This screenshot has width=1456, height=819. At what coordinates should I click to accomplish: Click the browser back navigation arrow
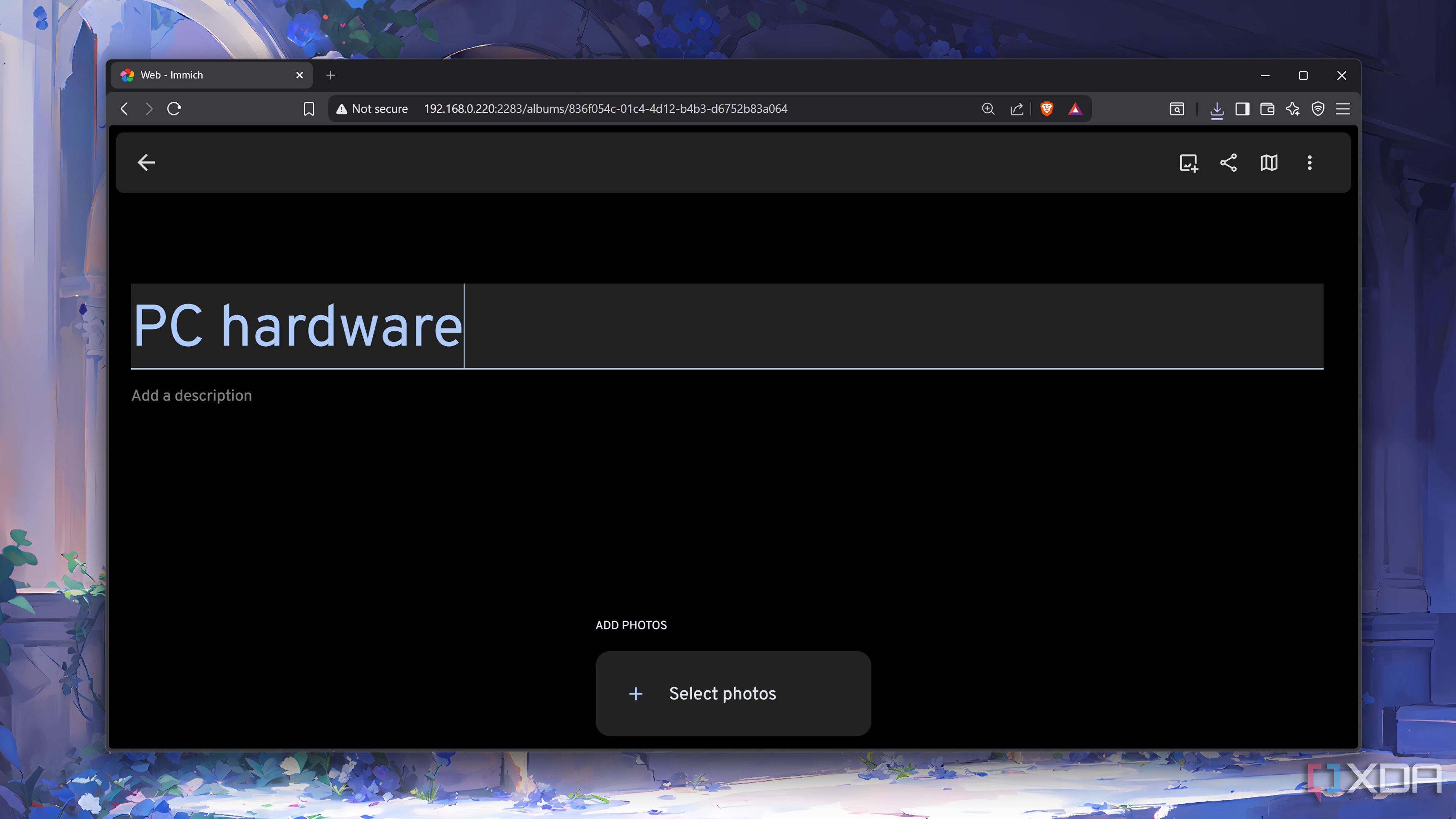tap(124, 108)
